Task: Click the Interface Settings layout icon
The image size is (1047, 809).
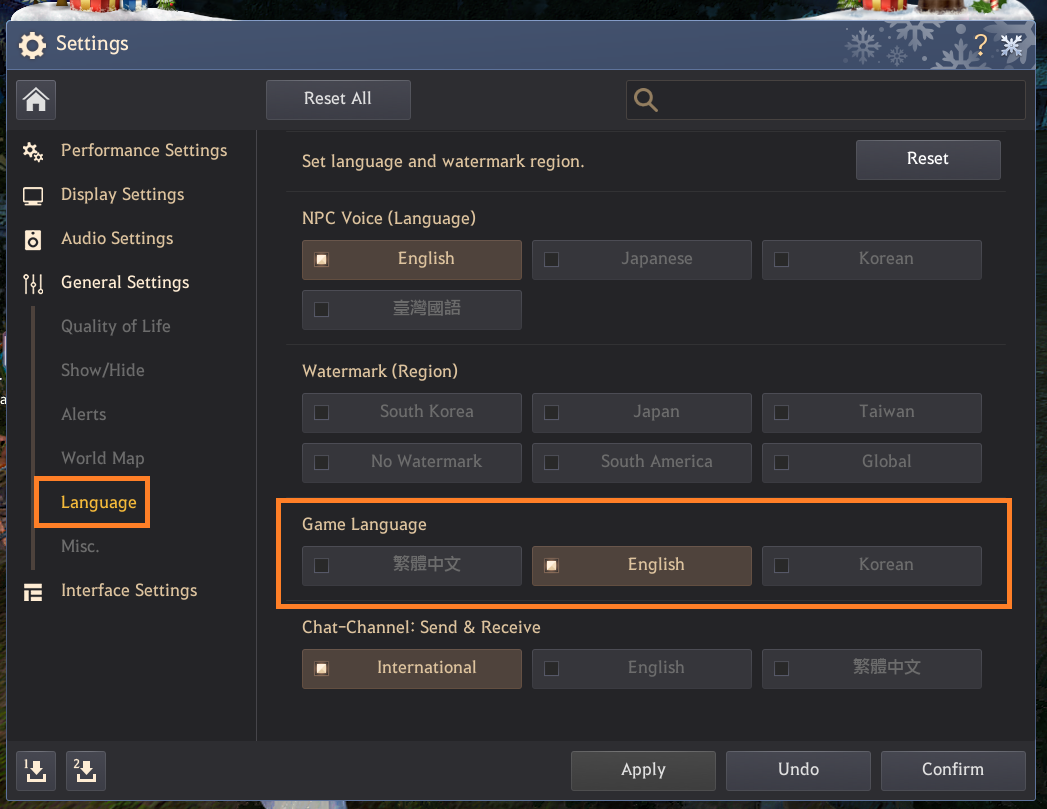Action: [33, 592]
